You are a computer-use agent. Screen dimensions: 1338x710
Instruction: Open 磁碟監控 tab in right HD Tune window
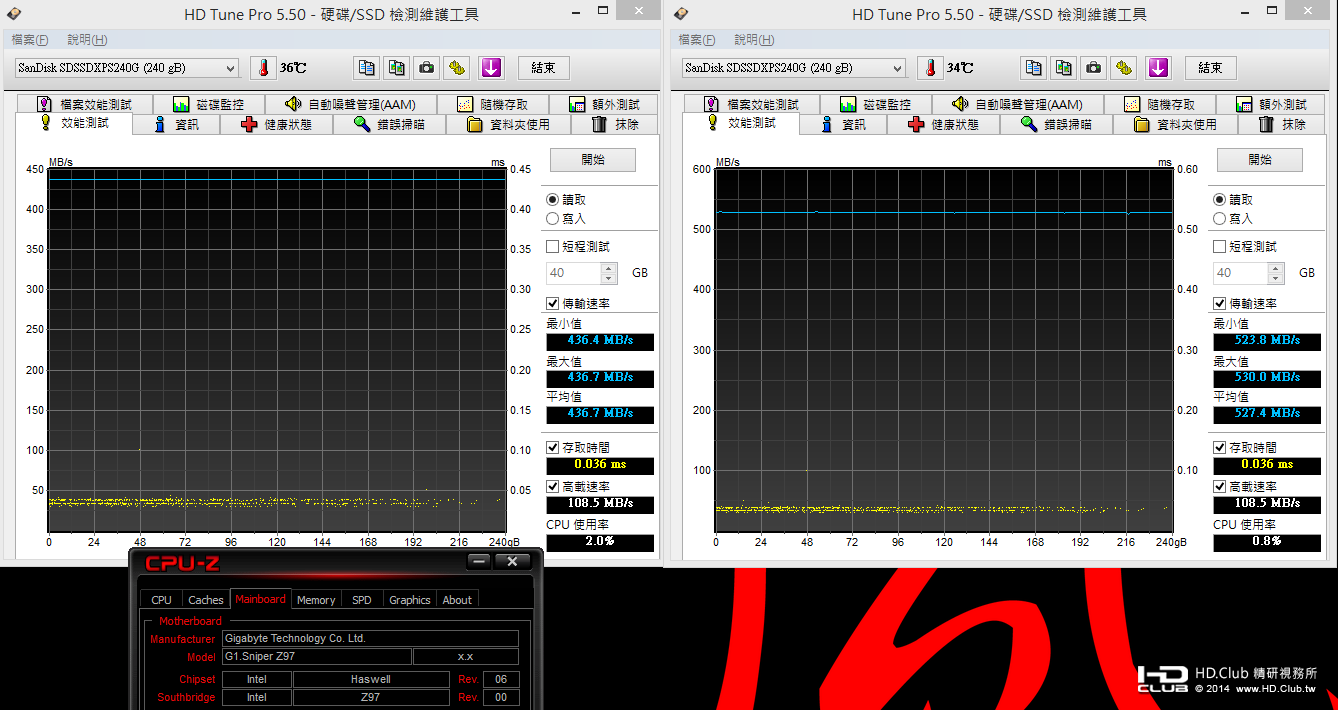click(x=876, y=104)
